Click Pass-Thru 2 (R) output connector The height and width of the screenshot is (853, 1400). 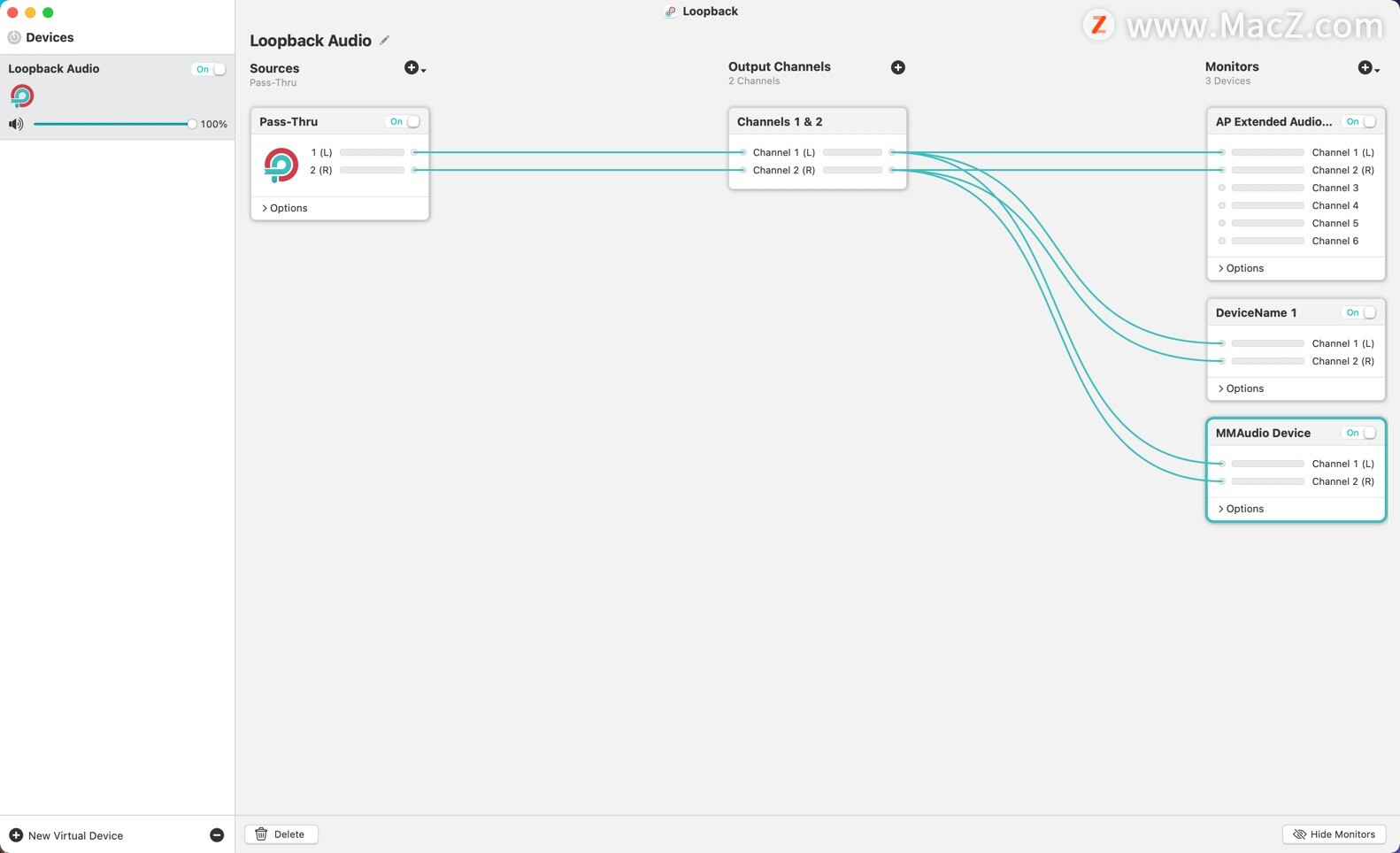[414, 170]
